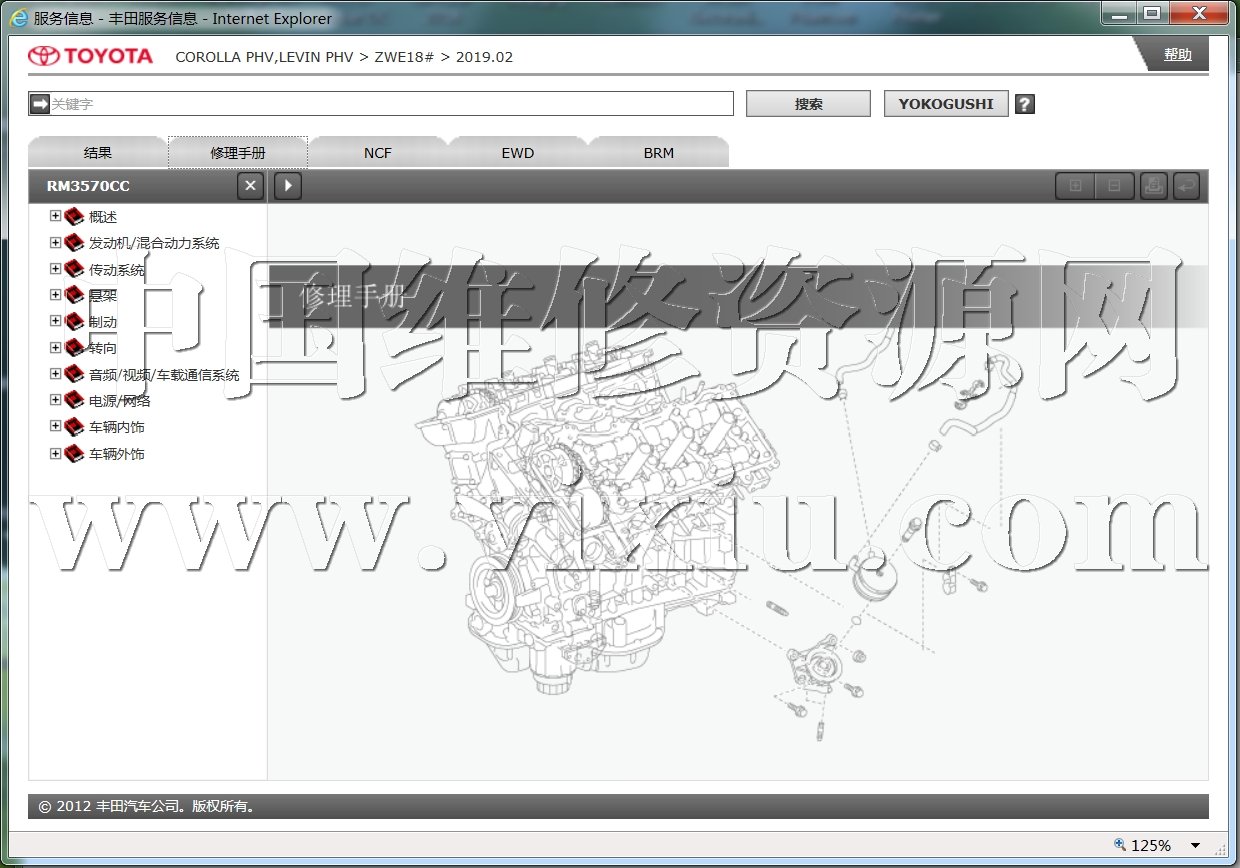The image size is (1240, 868).
Task: Expand the 车辆外饰 tree node
Action: click(x=56, y=453)
